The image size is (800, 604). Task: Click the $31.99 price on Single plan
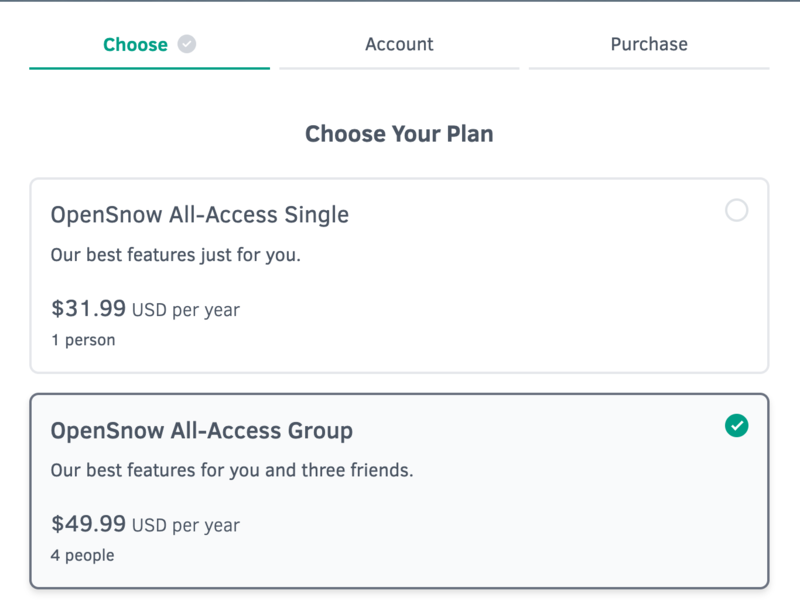pyautogui.click(x=88, y=309)
